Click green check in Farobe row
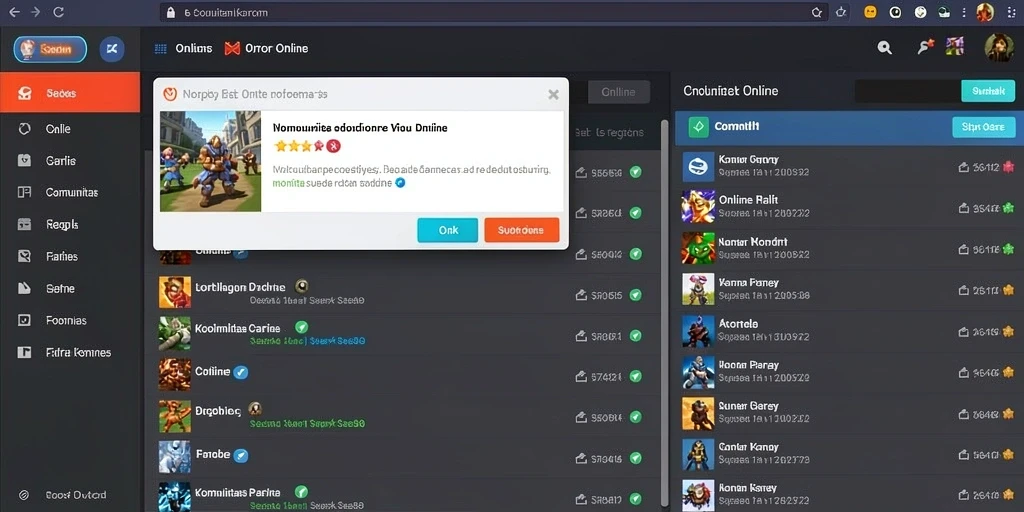Image resolution: width=1024 pixels, height=512 pixels. [635, 458]
